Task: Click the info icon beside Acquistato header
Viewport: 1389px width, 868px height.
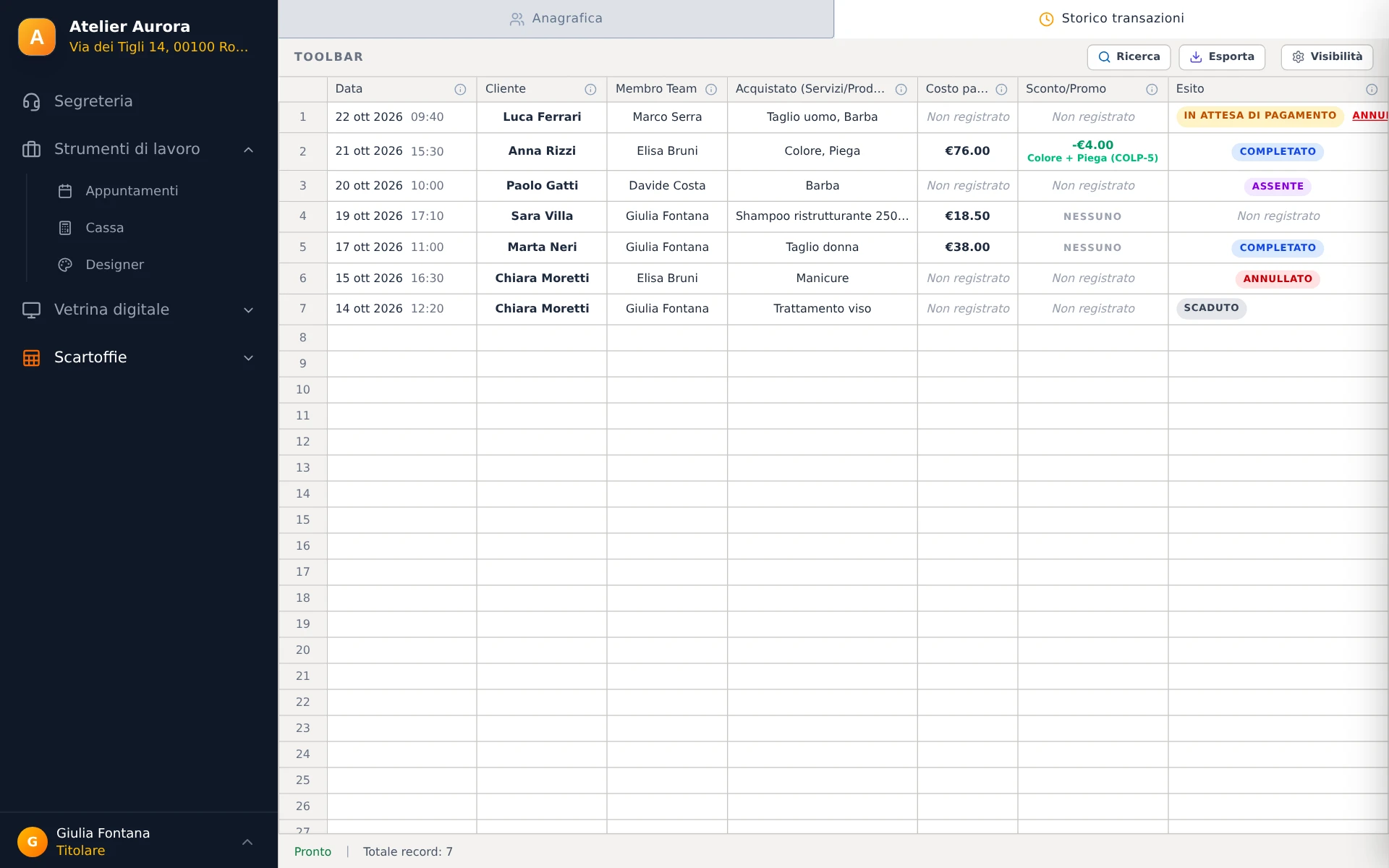Action: [x=901, y=90]
